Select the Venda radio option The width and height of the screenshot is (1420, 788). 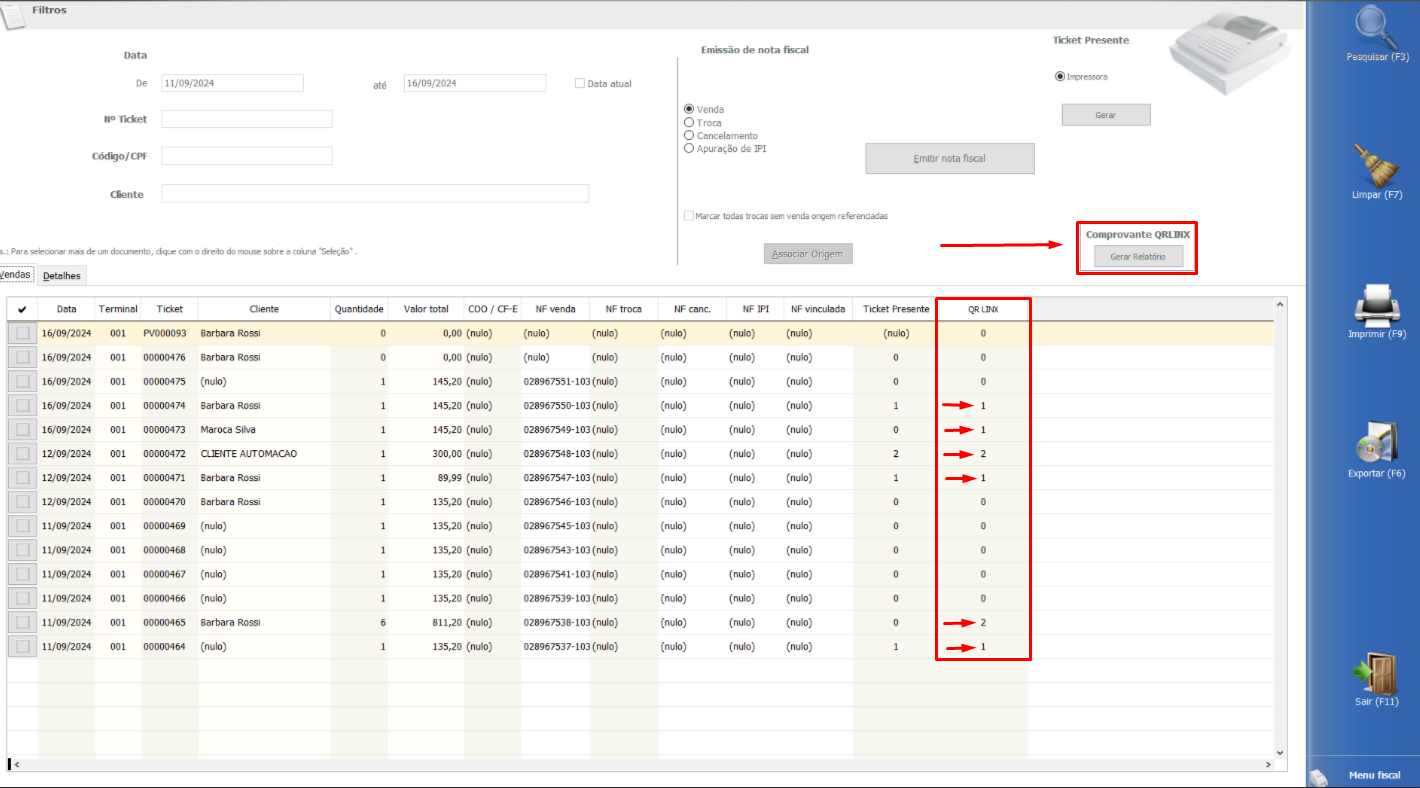689,109
